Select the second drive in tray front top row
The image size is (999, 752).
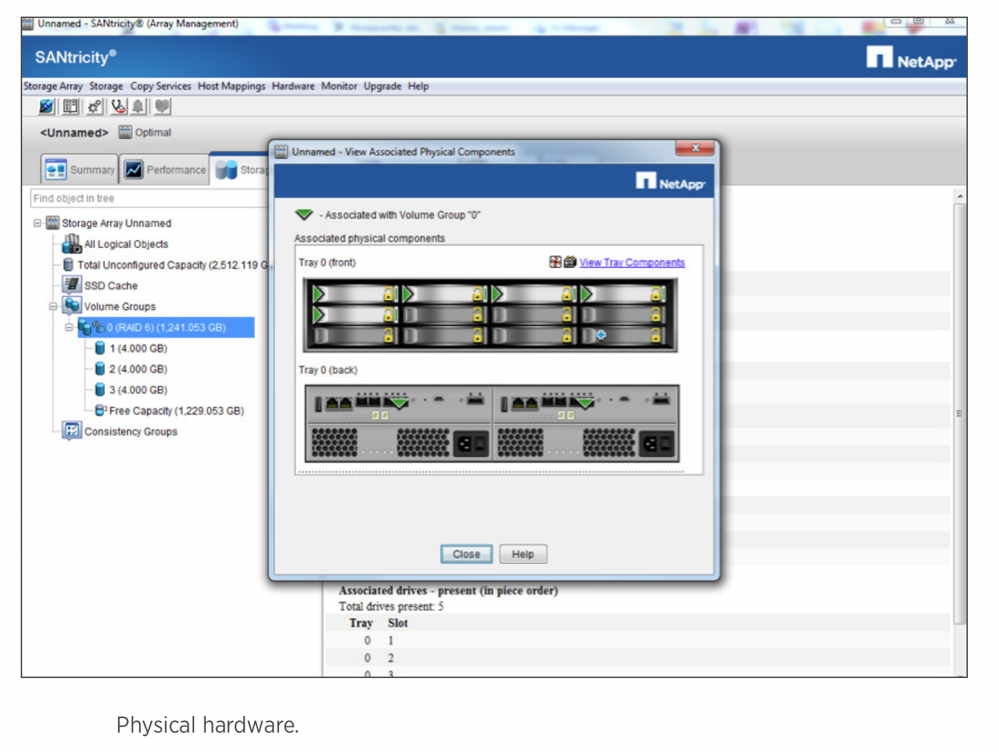[x=444, y=294]
